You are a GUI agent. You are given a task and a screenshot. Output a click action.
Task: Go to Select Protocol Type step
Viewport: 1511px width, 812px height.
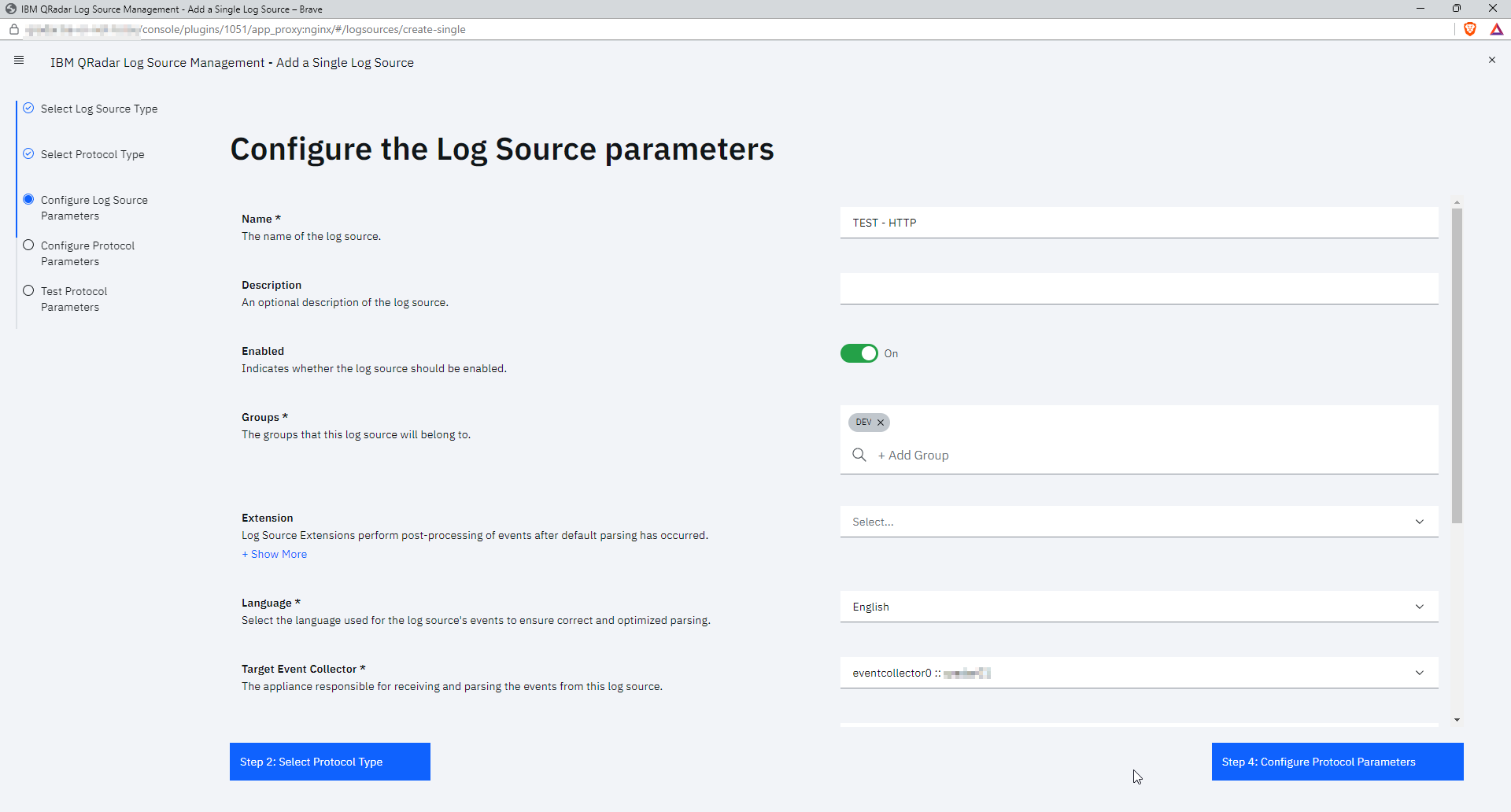[x=93, y=154]
